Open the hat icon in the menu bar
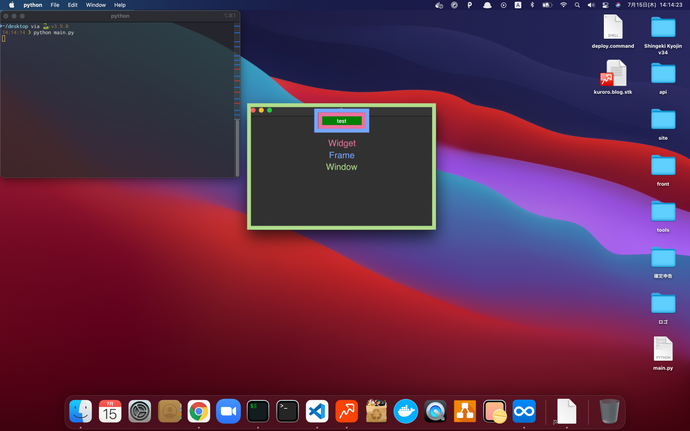The height and width of the screenshot is (431, 690). click(487, 5)
